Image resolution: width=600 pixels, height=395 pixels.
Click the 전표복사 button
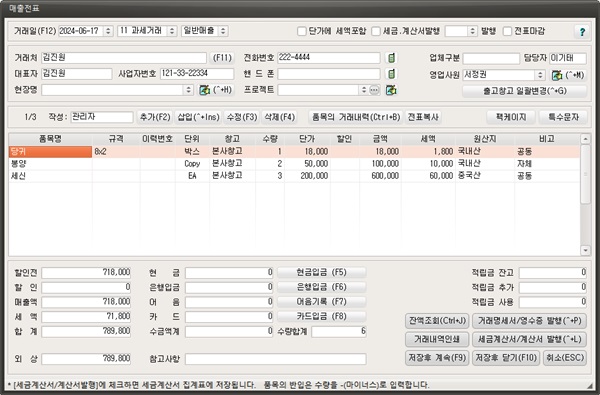(423, 117)
